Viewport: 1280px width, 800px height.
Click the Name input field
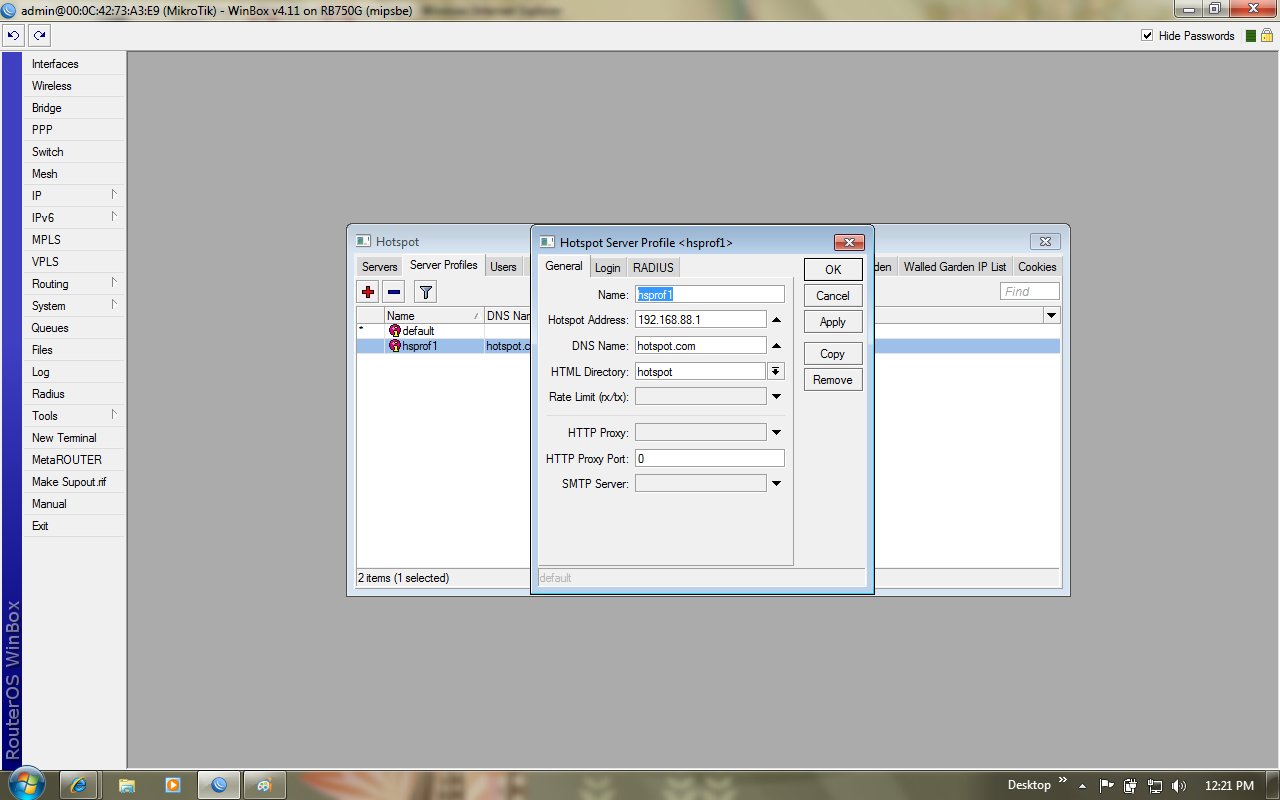[x=710, y=294]
